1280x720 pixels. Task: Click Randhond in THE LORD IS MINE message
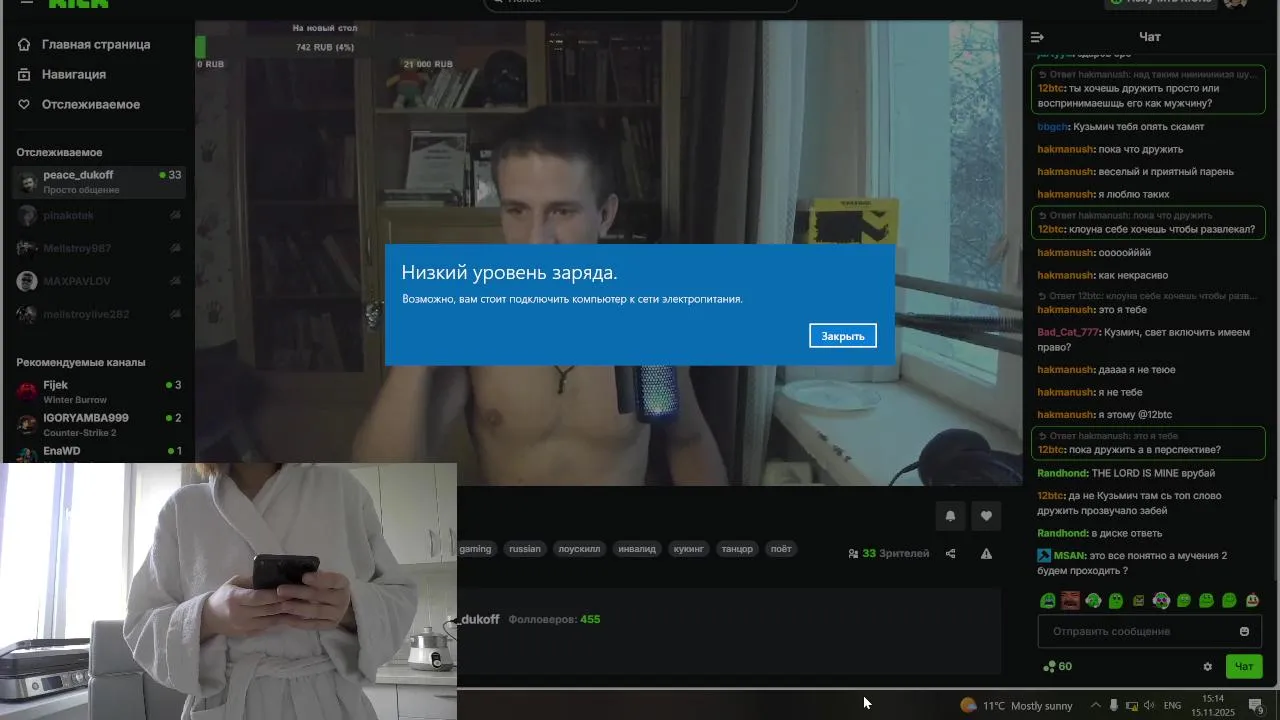[1063, 473]
